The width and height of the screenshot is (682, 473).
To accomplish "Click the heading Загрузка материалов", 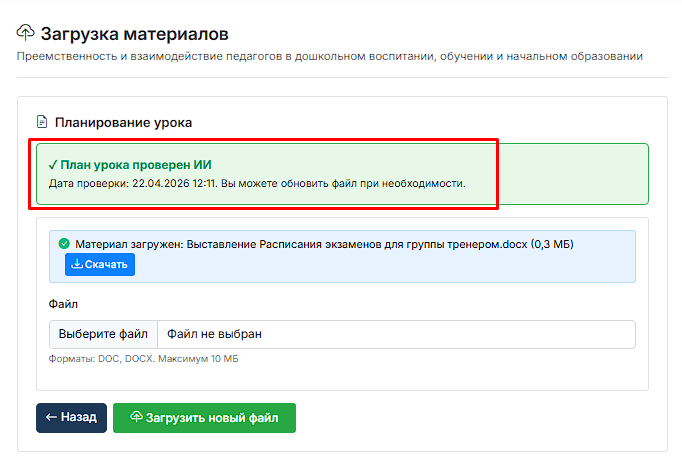I will tap(134, 34).
